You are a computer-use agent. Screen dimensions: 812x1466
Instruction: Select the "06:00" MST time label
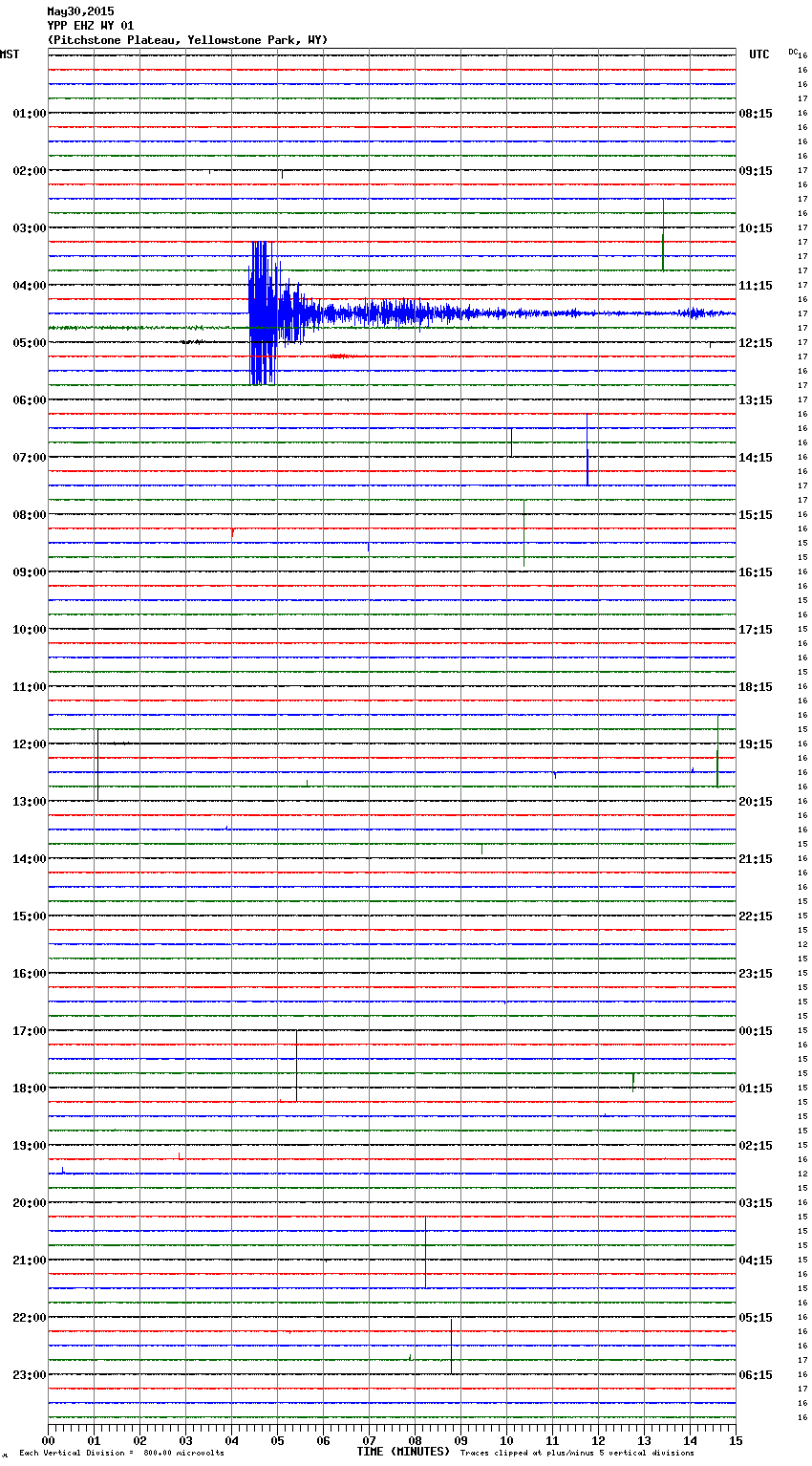pyautogui.click(x=30, y=400)
